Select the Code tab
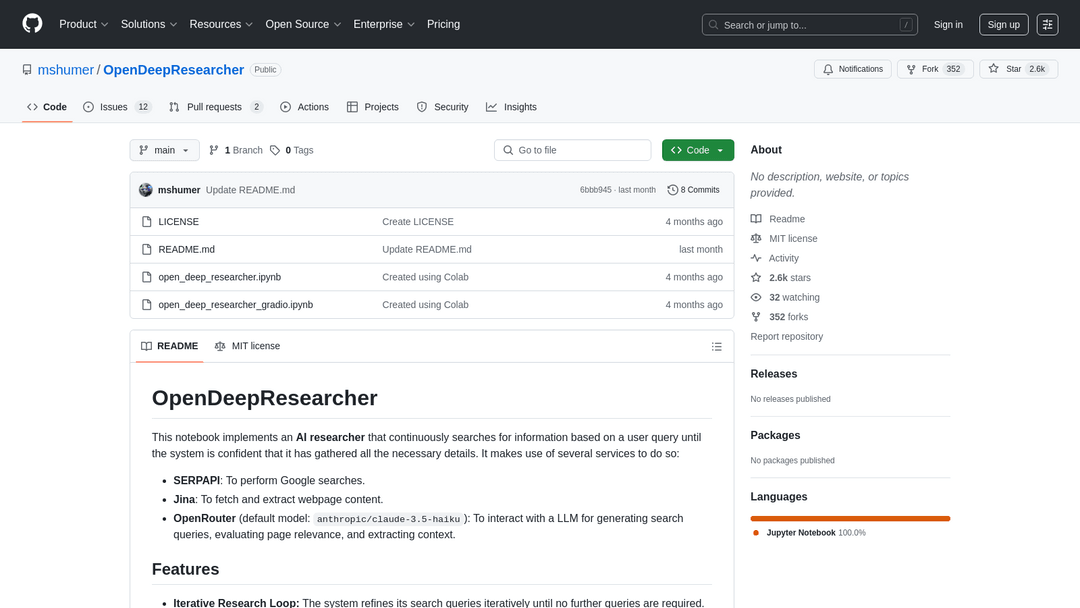1080x608 pixels. pos(47,107)
